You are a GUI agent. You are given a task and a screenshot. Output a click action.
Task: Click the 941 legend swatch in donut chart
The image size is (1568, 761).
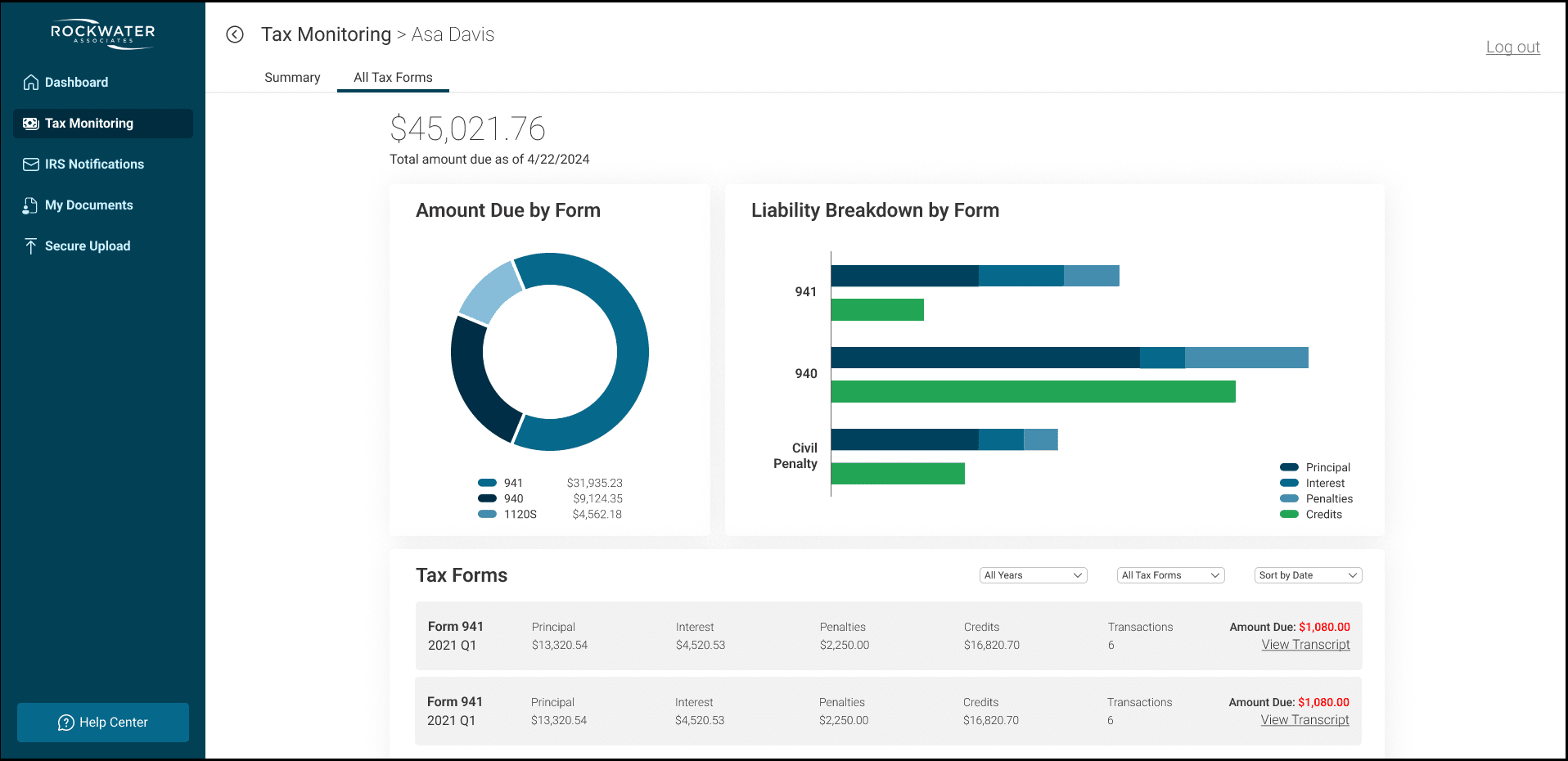[x=488, y=483]
